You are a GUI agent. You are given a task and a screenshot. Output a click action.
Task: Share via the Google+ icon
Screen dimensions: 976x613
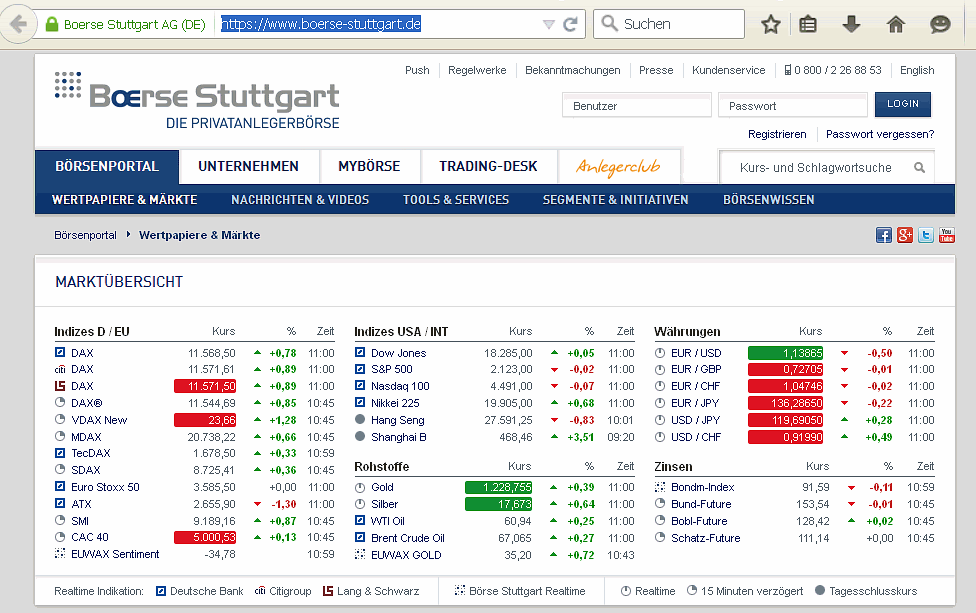pyautogui.click(x=905, y=235)
